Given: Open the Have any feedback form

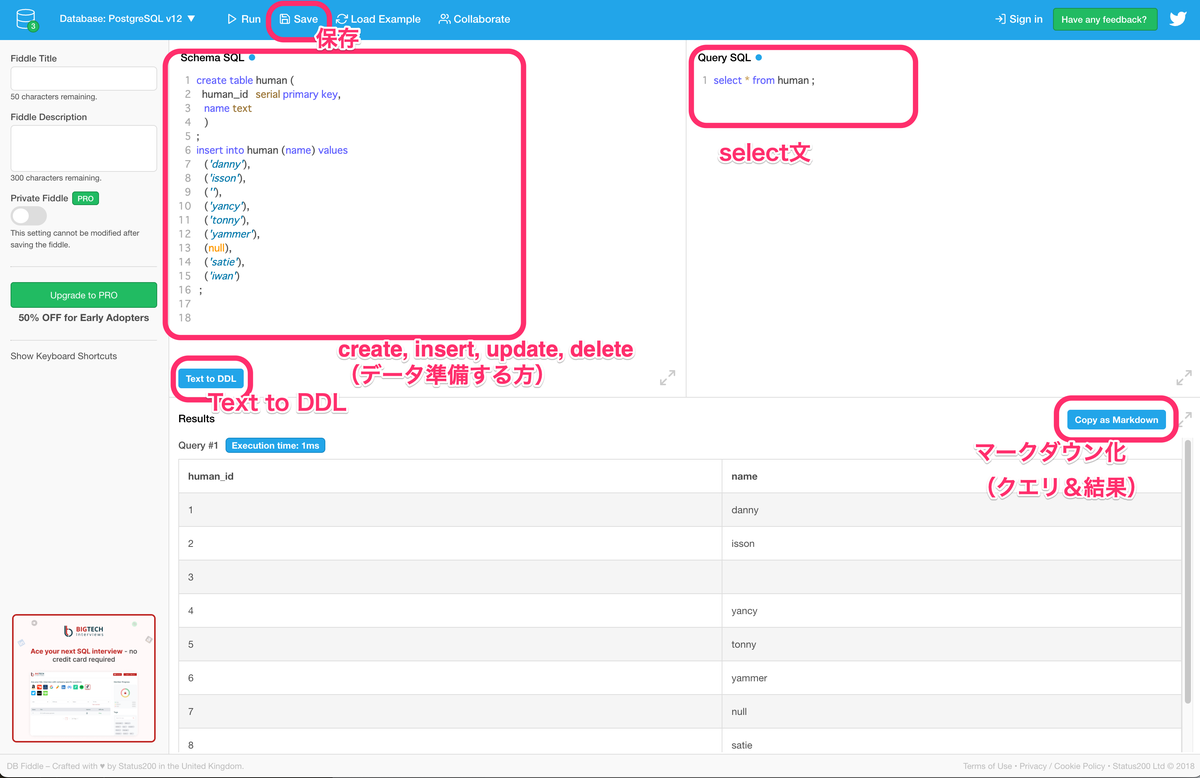Looking at the screenshot, I should [1104, 18].
